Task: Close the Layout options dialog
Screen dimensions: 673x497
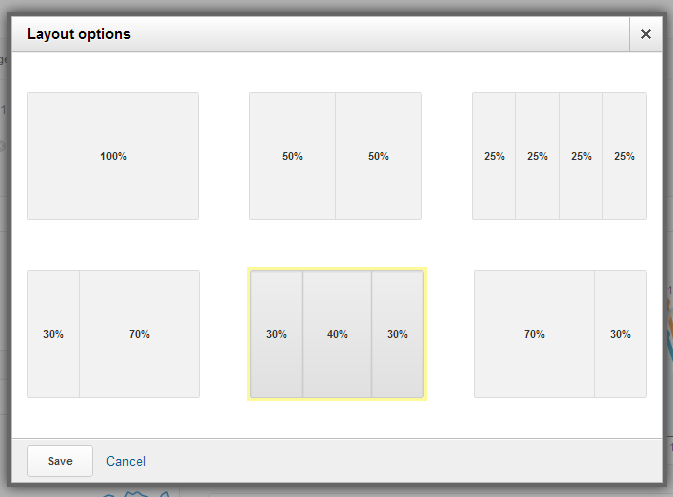Action: point(646,34)
